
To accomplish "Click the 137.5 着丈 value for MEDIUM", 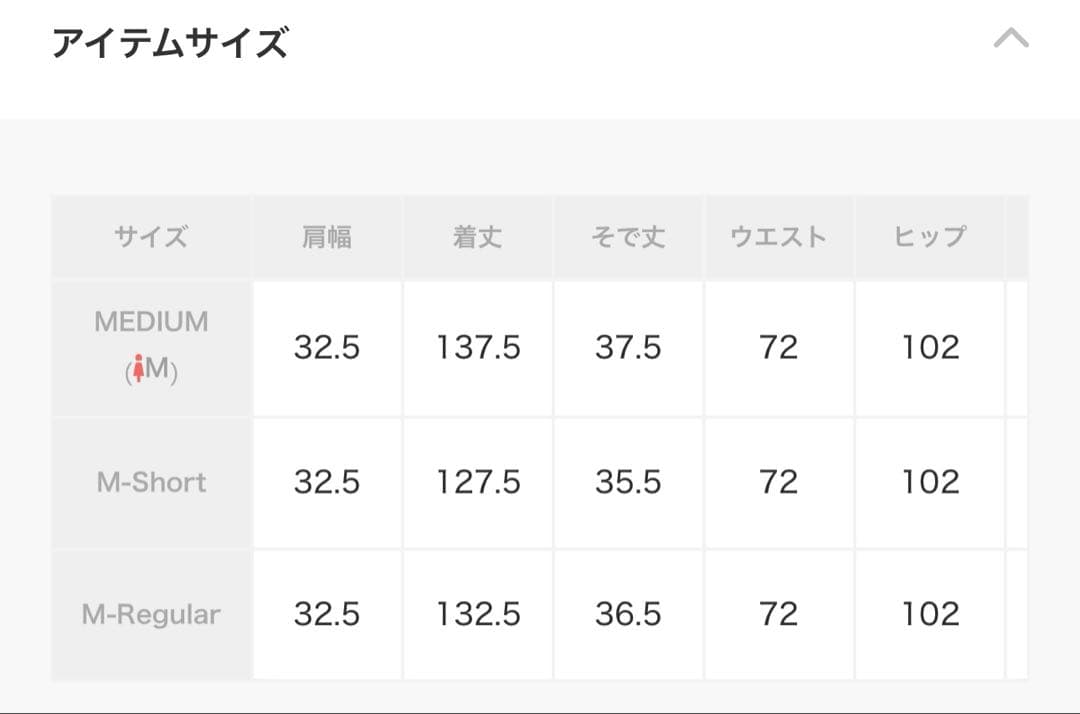I will [477, 348].
